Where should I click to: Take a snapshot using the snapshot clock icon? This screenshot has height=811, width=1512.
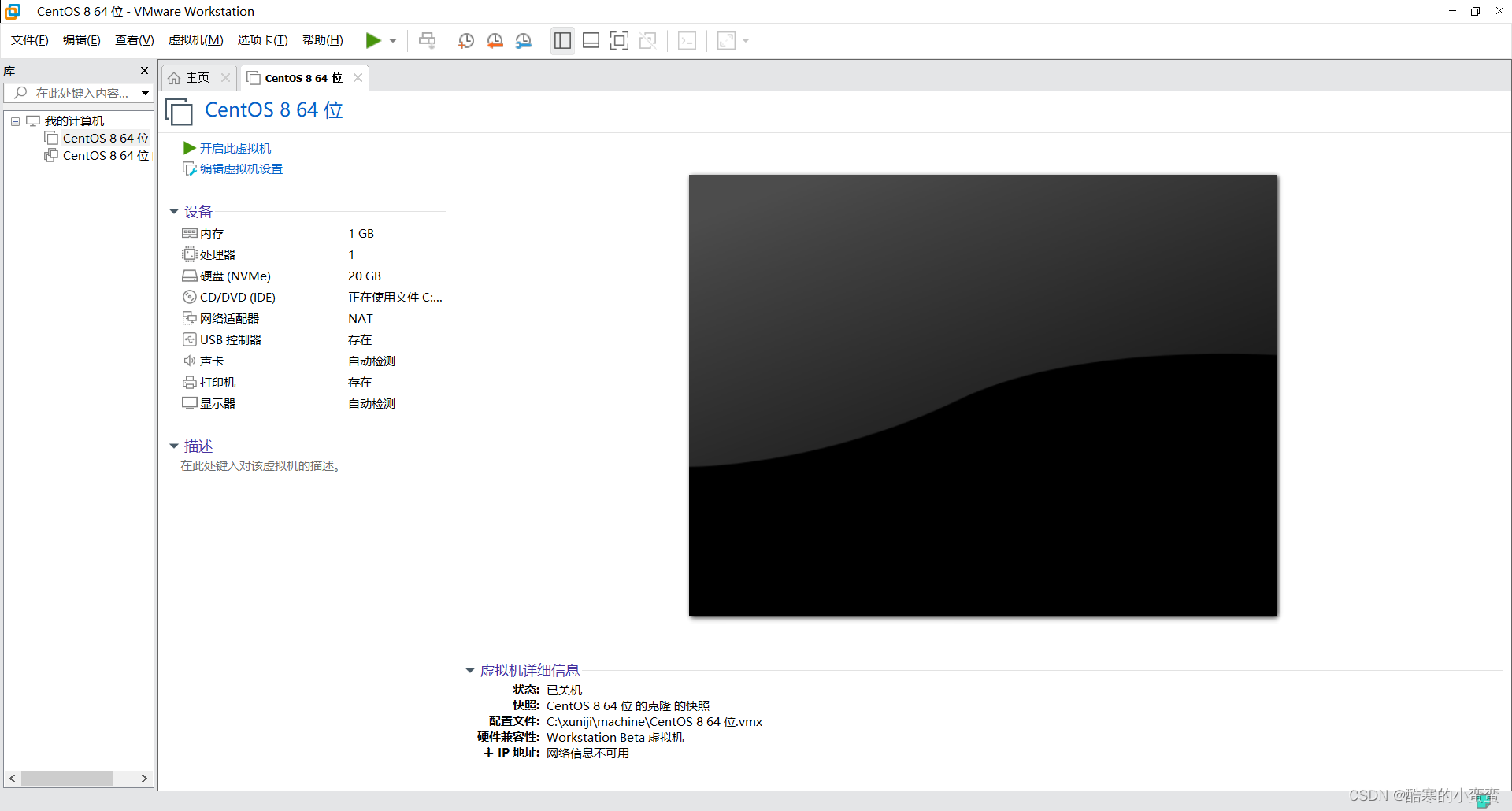(x=465, y=40)
